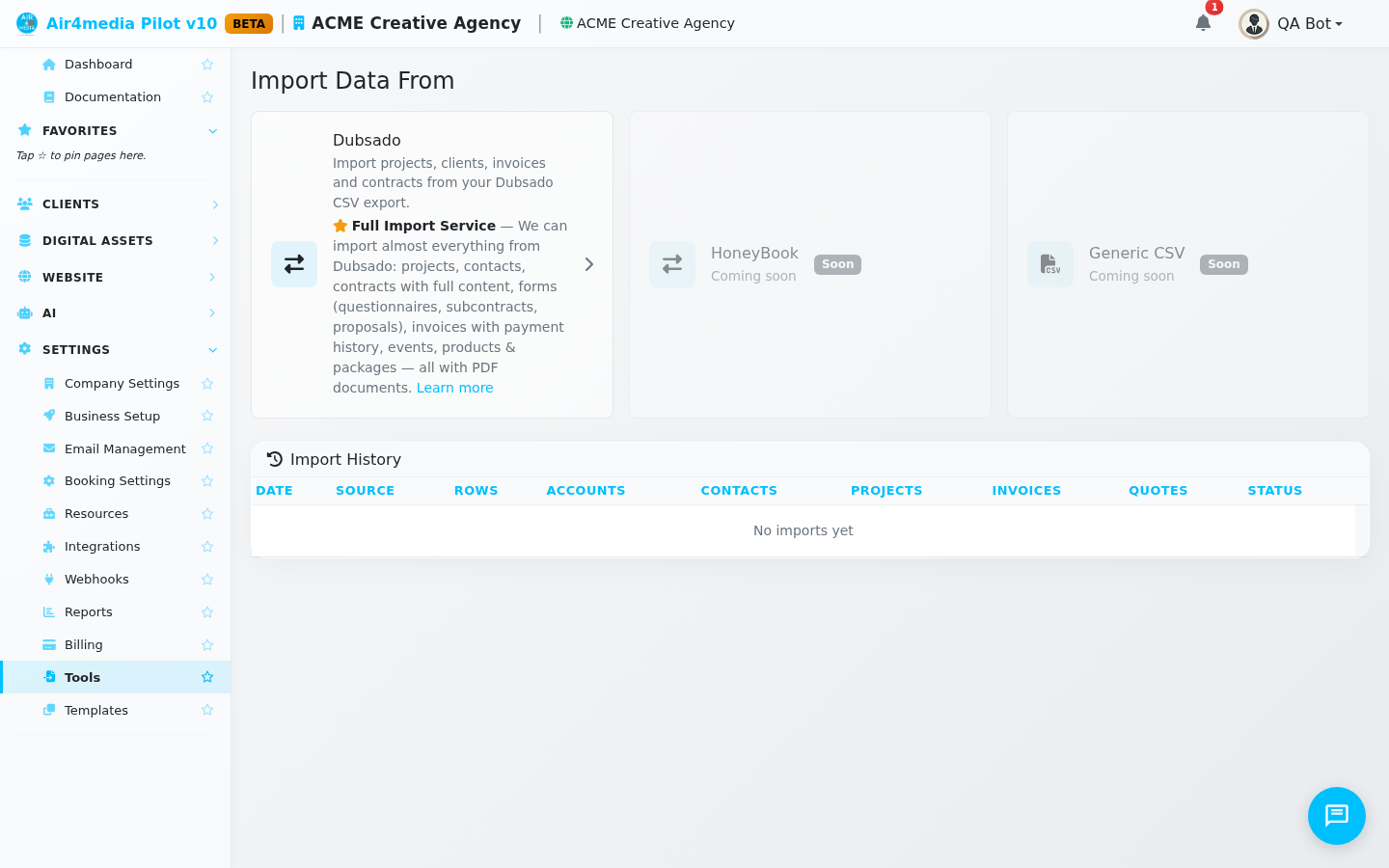
Task: Click the Generic CSV file icon
Action: [x=1050, y=264]
